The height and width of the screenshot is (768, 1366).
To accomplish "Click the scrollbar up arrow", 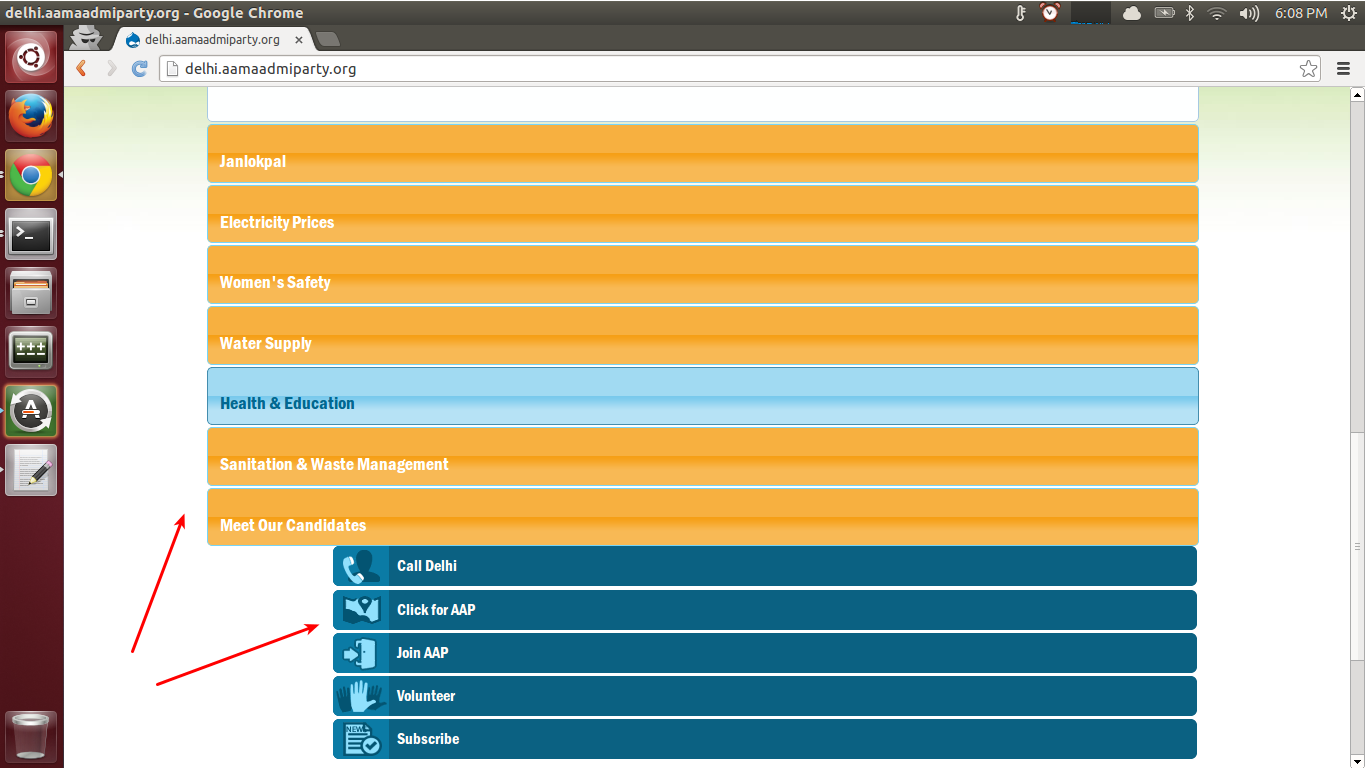I will pyautogui.click(x=1357, y=95).
